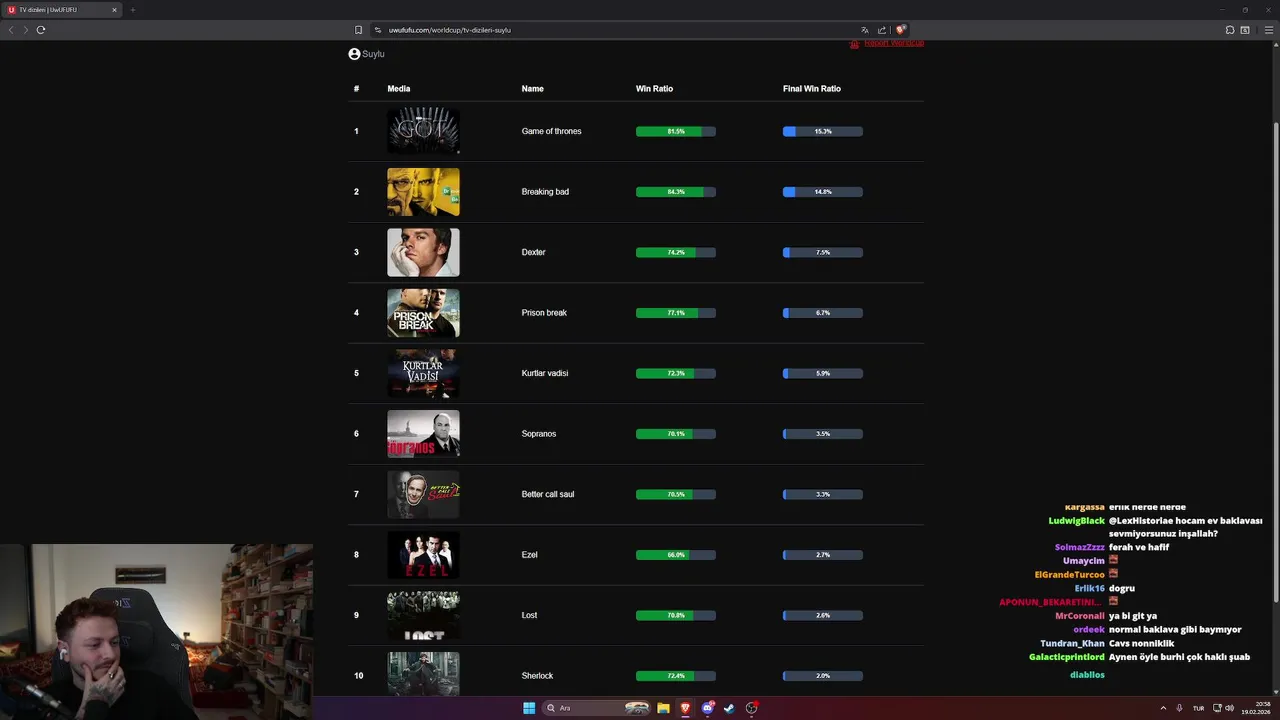Click the 'Kurtlar vadisi' name text

coord(544,373)
